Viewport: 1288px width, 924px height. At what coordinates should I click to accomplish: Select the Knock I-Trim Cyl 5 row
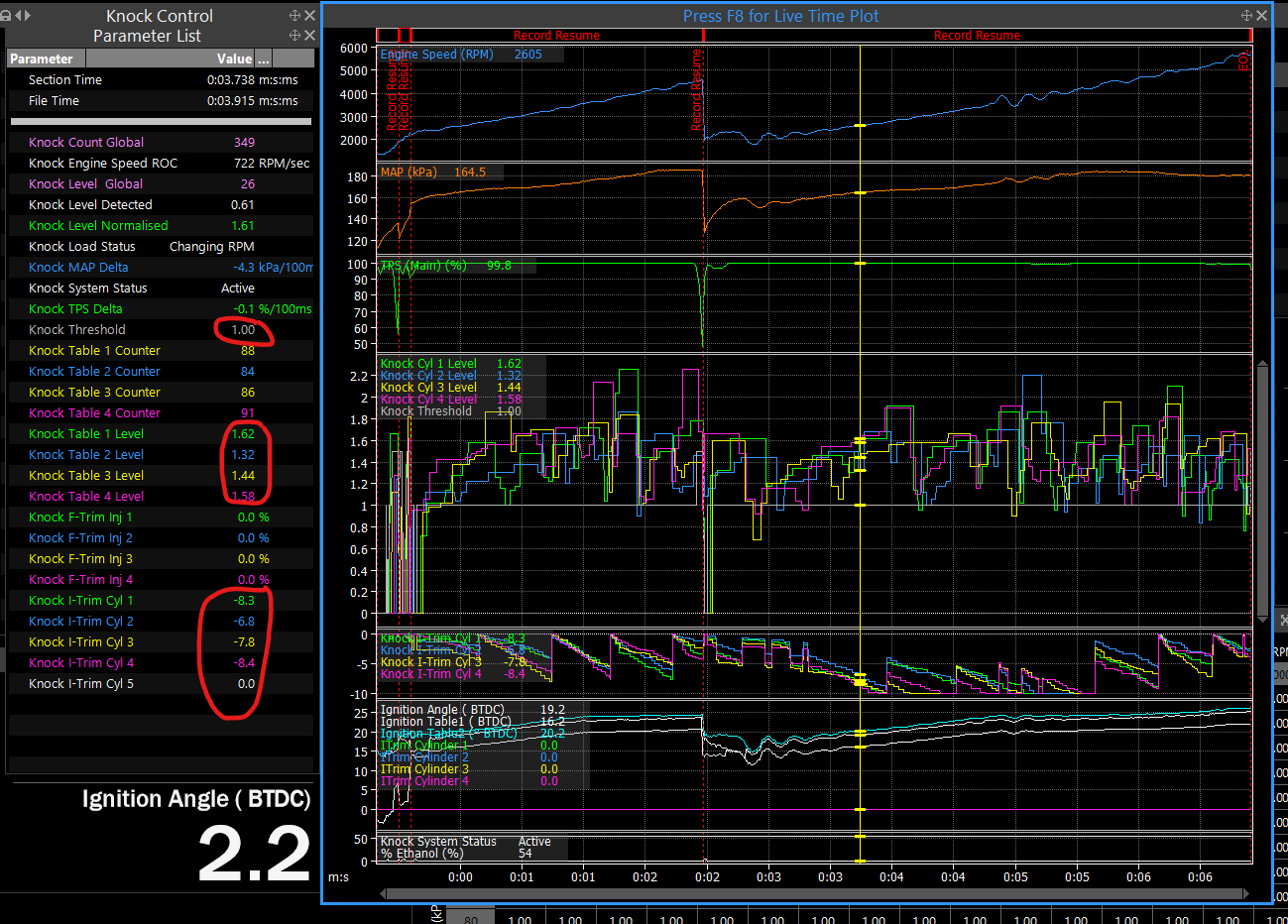click(161, 683)
